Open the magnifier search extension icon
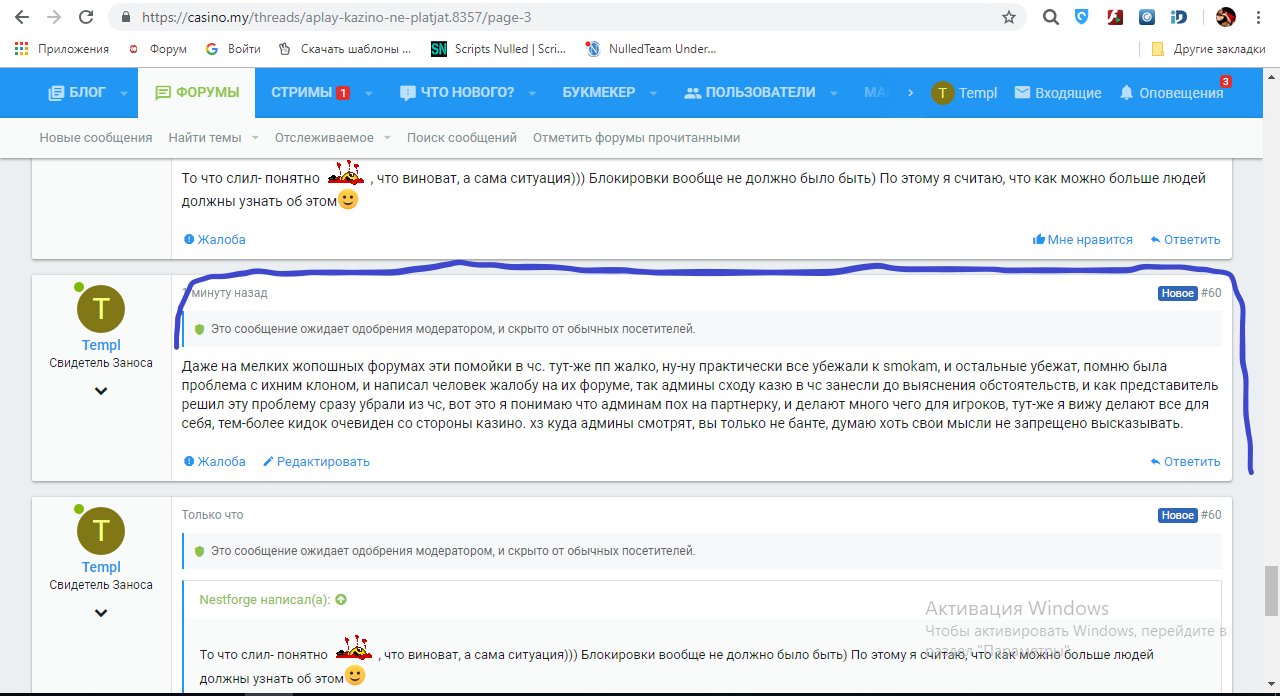Viewport: 1280px width, 696px height. [x=1050, y=17]
